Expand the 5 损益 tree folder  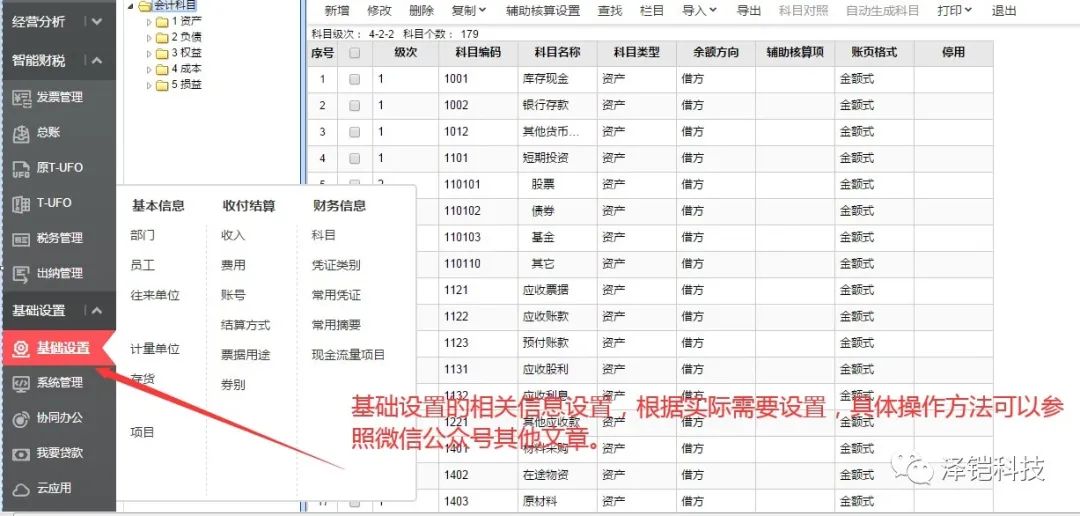[149, 85]
